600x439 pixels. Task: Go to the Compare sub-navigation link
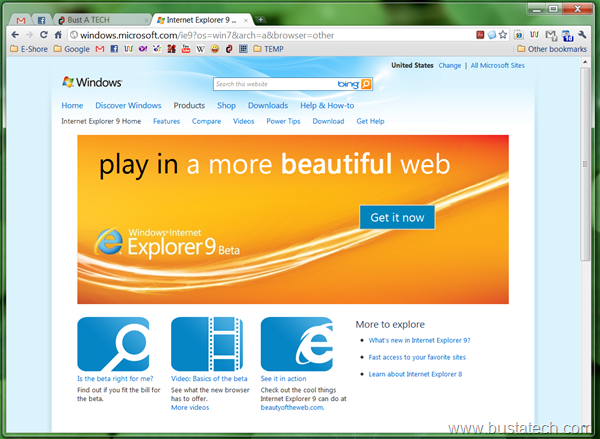pyautogui.click(x=206, y=121)
